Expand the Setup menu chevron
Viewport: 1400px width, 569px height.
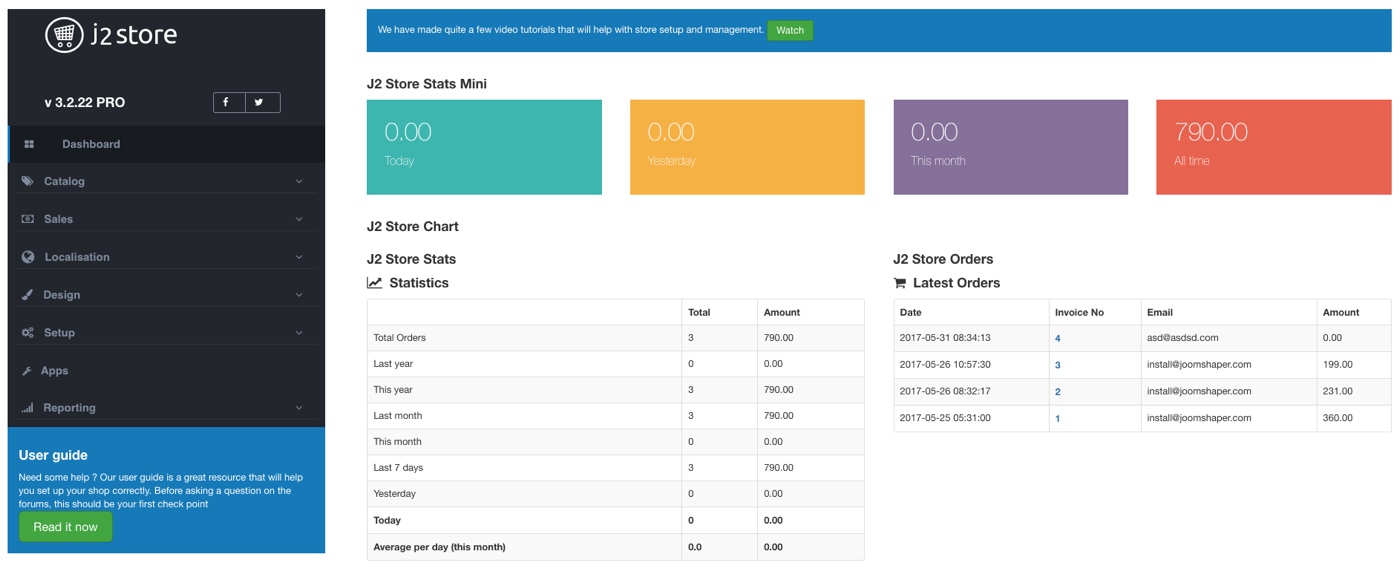[299, 333]
